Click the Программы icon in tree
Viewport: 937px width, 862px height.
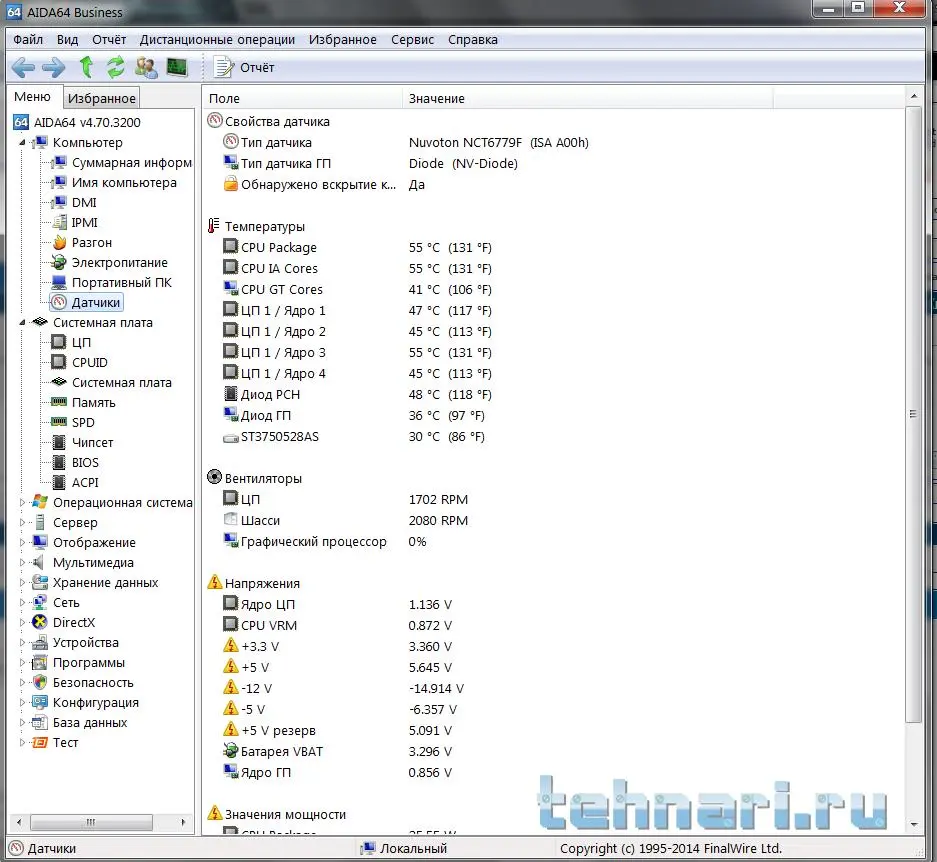pos(39,662)
